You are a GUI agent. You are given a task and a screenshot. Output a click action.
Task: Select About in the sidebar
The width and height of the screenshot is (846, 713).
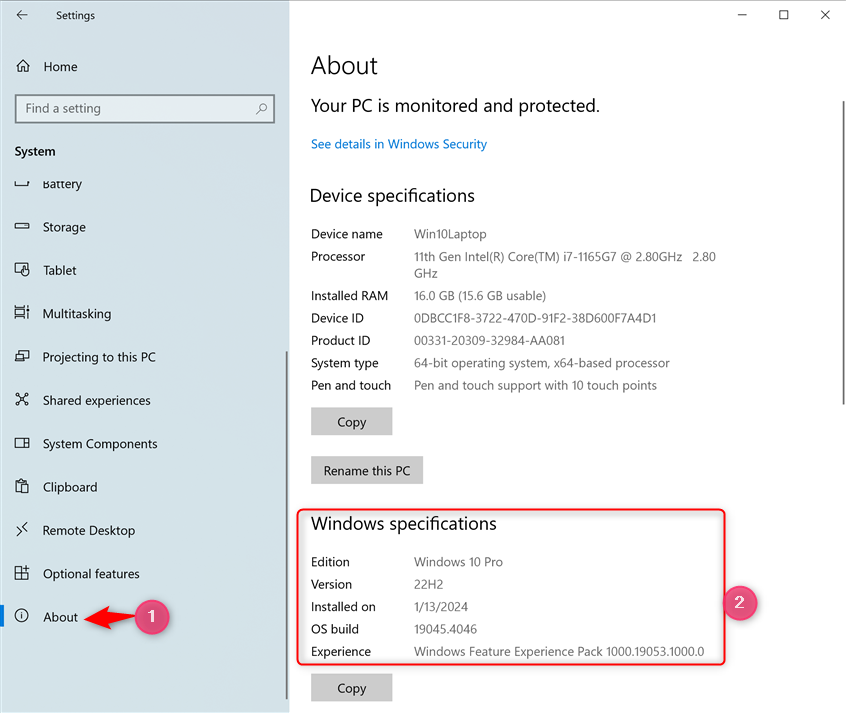pos(60,617)
